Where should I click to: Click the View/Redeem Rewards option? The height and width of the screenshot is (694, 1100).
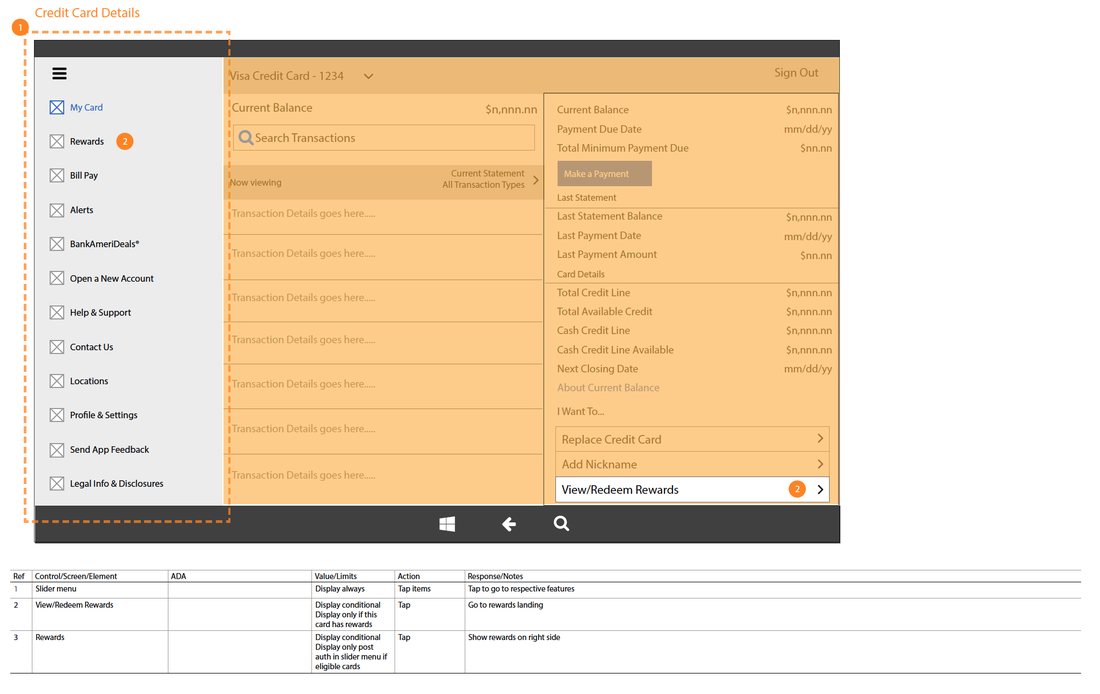(x=692, y=490)
